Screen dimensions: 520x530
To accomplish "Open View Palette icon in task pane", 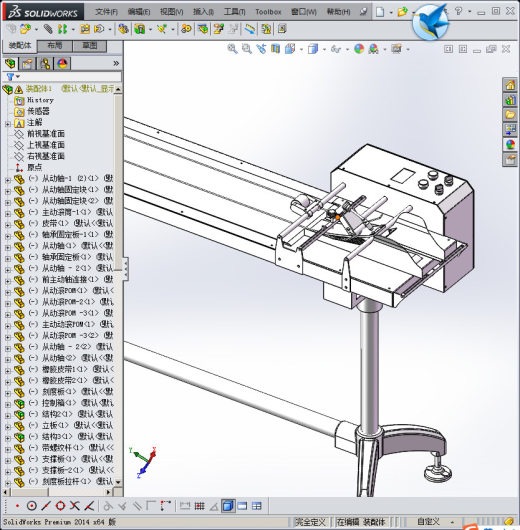I will pyautogui.click(x=510, y=129).
